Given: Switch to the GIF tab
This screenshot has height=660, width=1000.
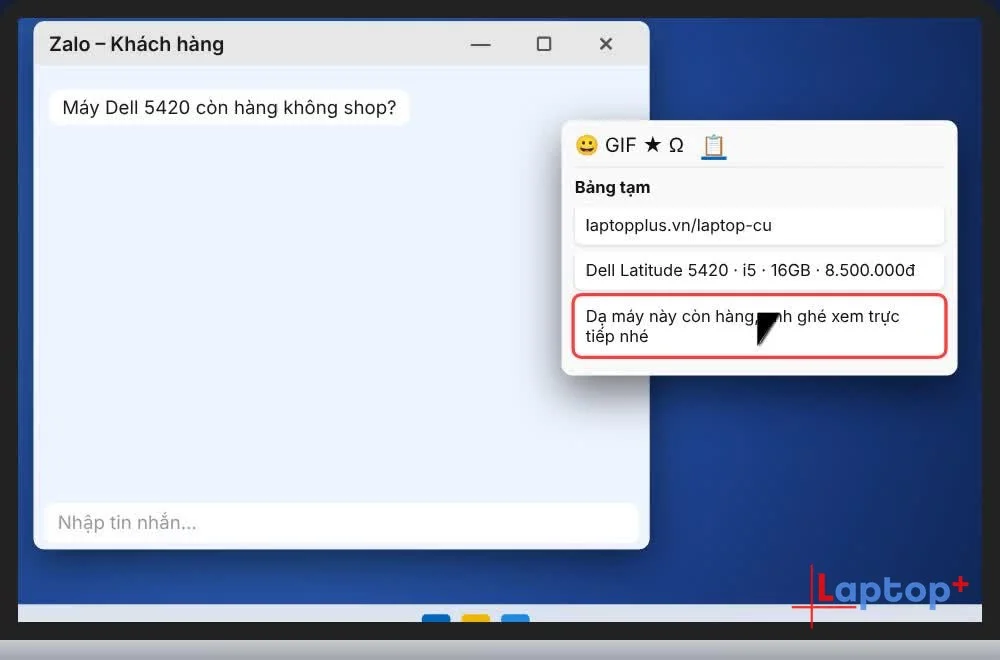Looking at the screenshot, I should point(621,145).
